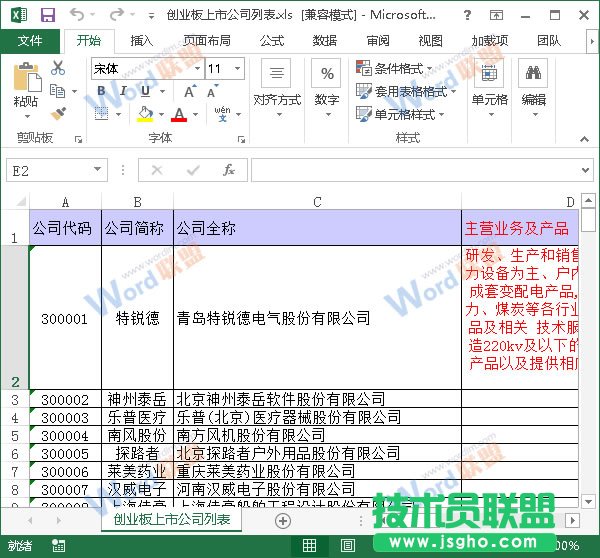This screenshot has width=600, height=558.
Task: Open the font name dropdown 宋体
Action: coord(197,69)
